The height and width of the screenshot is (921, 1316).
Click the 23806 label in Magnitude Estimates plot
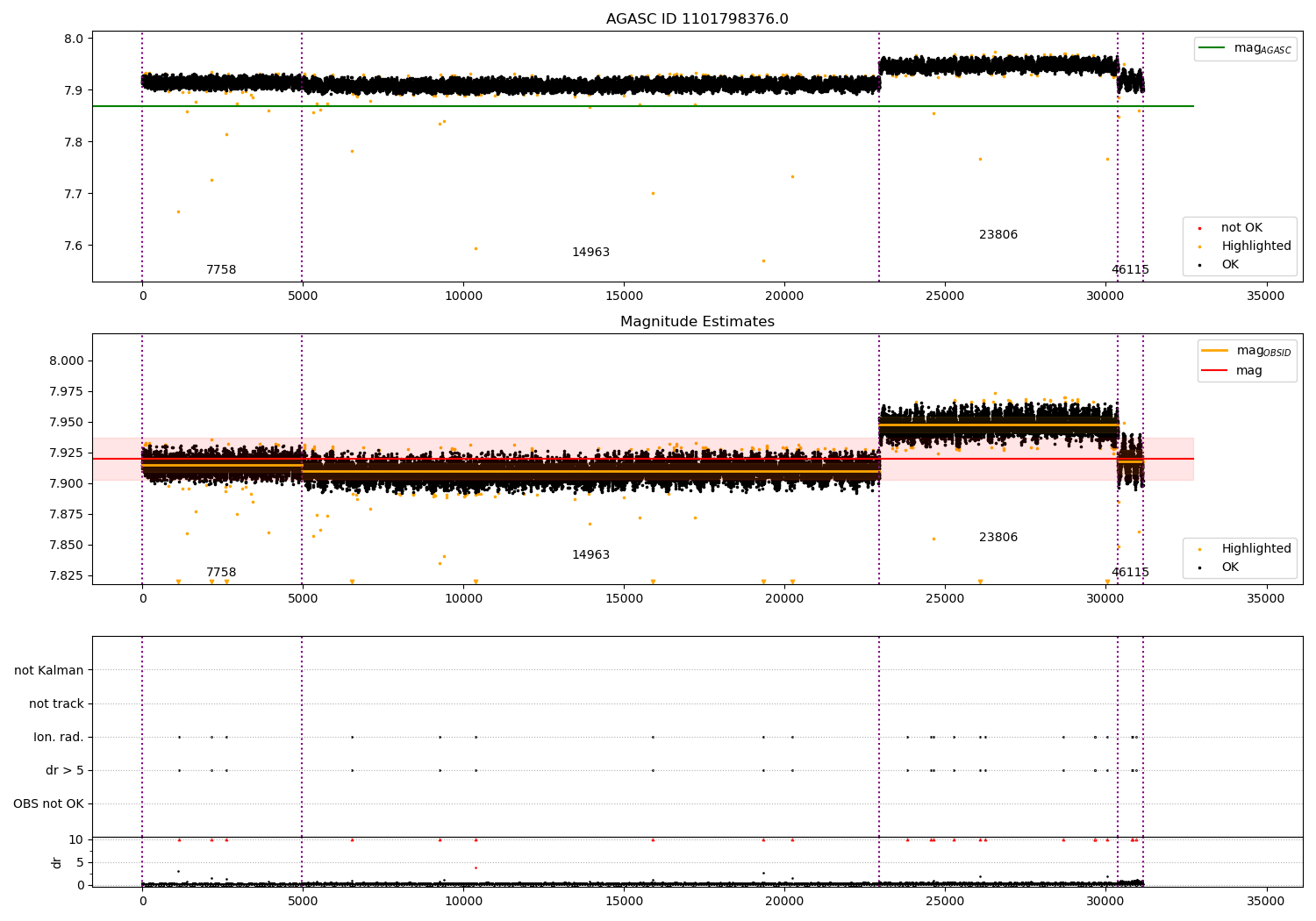(998, 538)
